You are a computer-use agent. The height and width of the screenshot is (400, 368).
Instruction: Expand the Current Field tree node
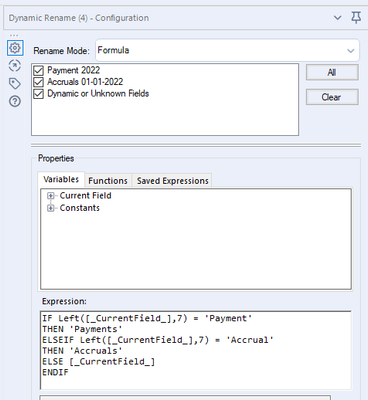(50, 196)
